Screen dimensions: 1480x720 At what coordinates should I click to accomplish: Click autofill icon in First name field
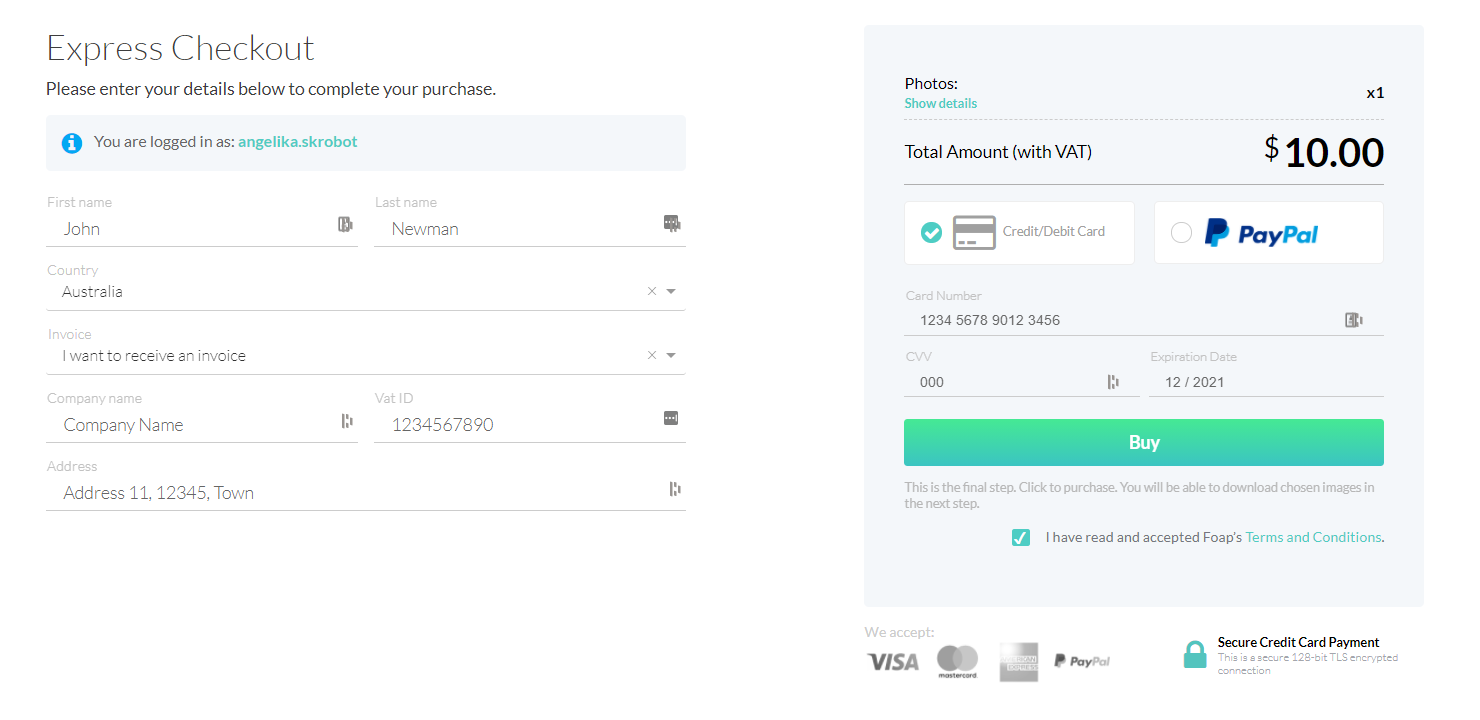click(x=345, y=225)
